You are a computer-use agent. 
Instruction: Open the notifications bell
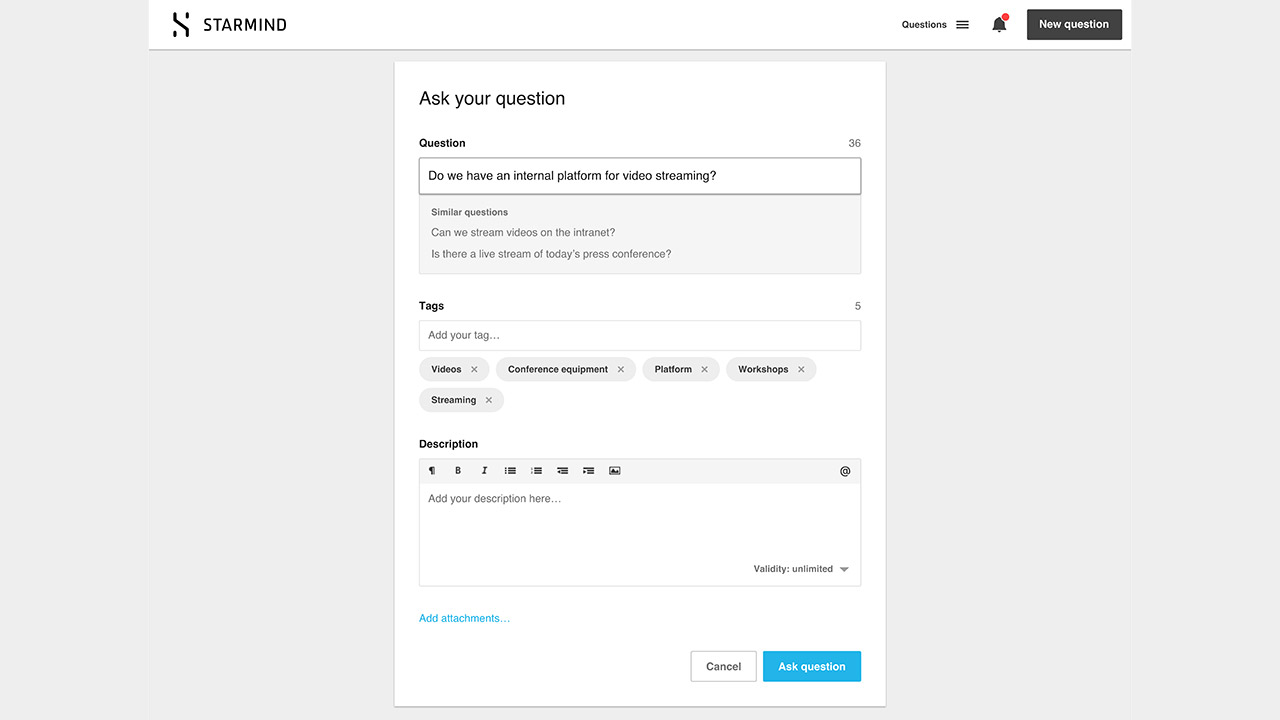(999, 25)
